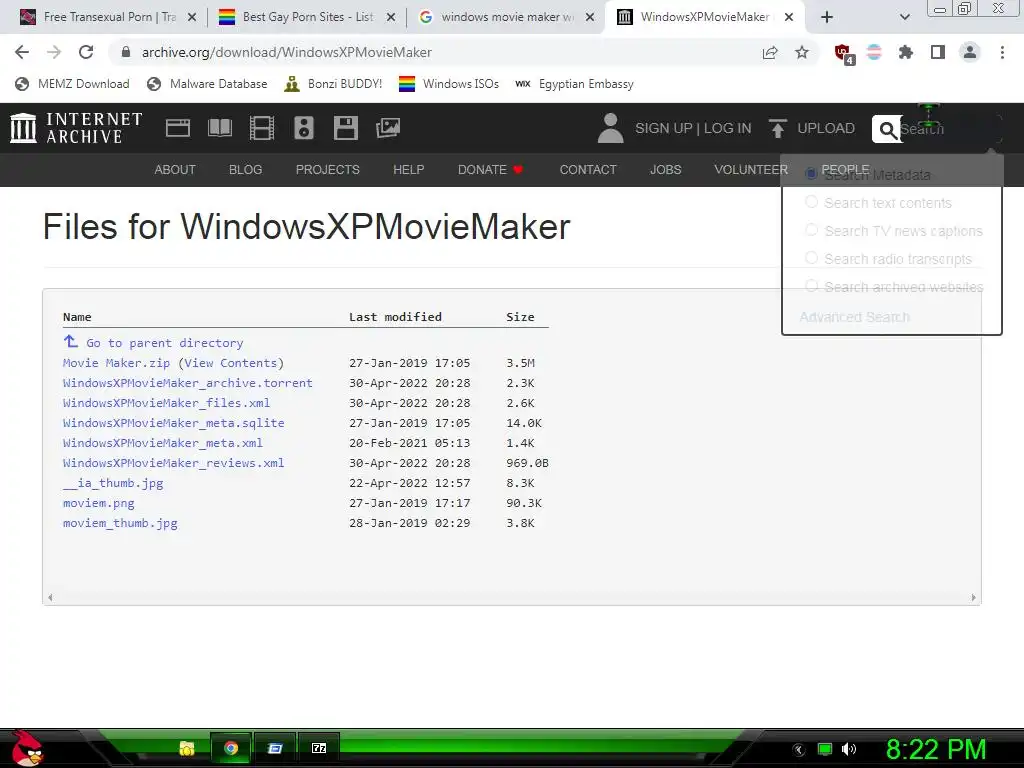Click the user avatar icon beside Sign Up
Image resolution: width=1024 pixels, height=768 pixels.
pos(611,128)
